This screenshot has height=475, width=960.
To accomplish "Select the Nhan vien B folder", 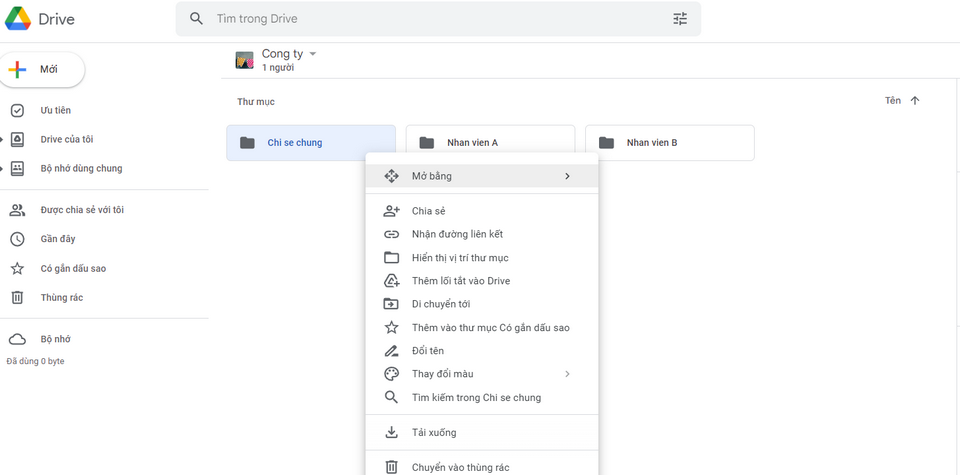I will tap(669, 143).
